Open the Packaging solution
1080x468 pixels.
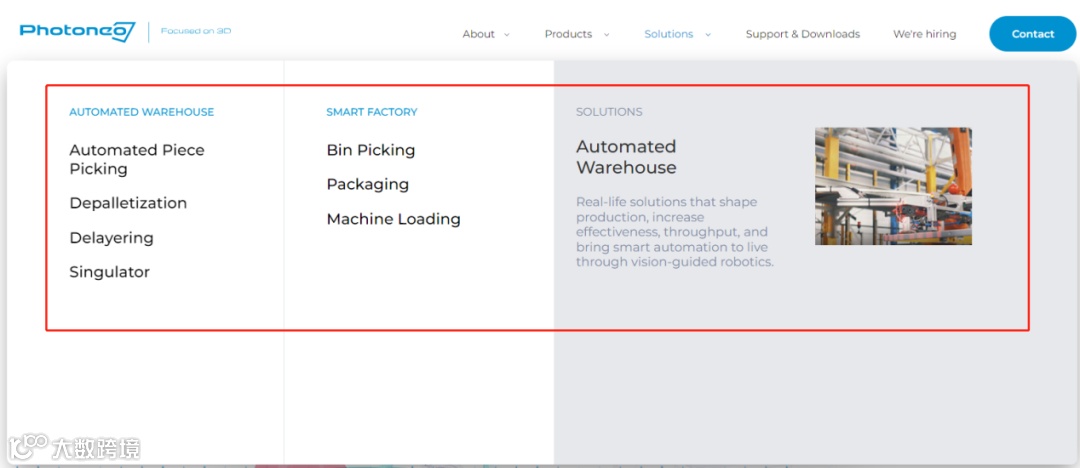click(368, 184)
